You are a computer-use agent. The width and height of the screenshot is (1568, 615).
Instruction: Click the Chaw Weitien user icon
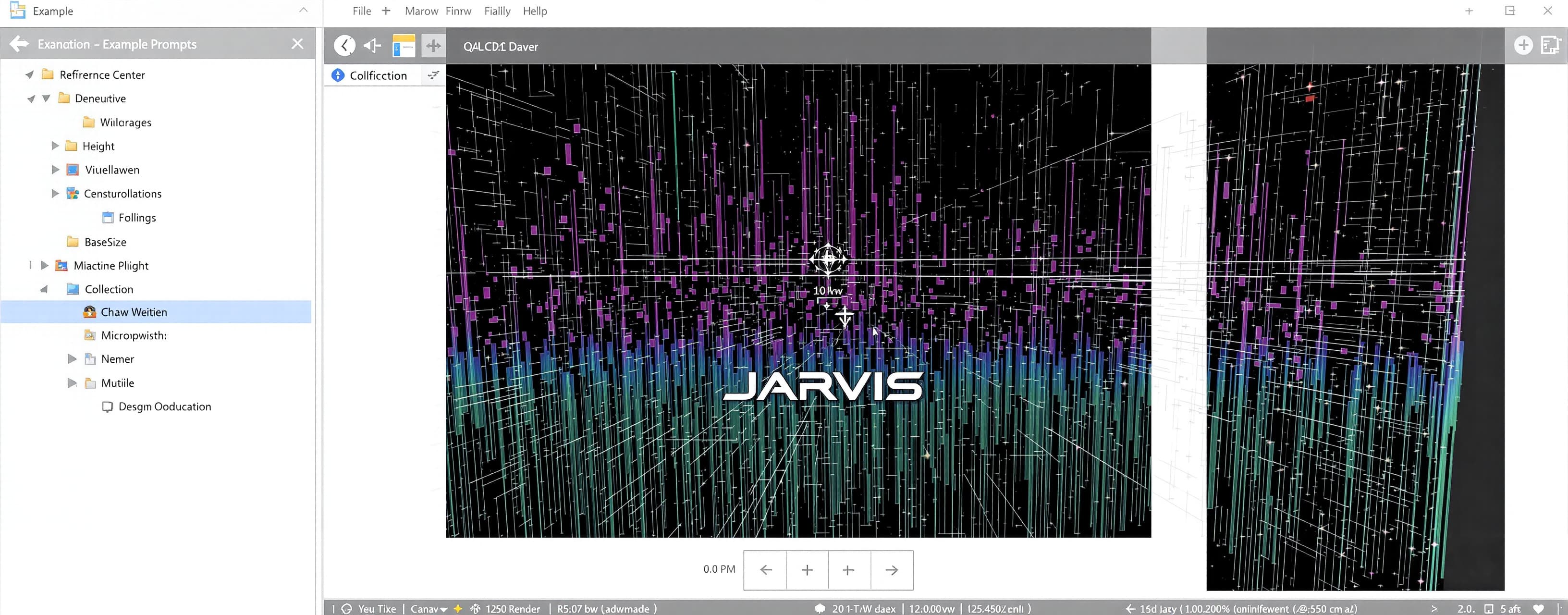[89, 312]
